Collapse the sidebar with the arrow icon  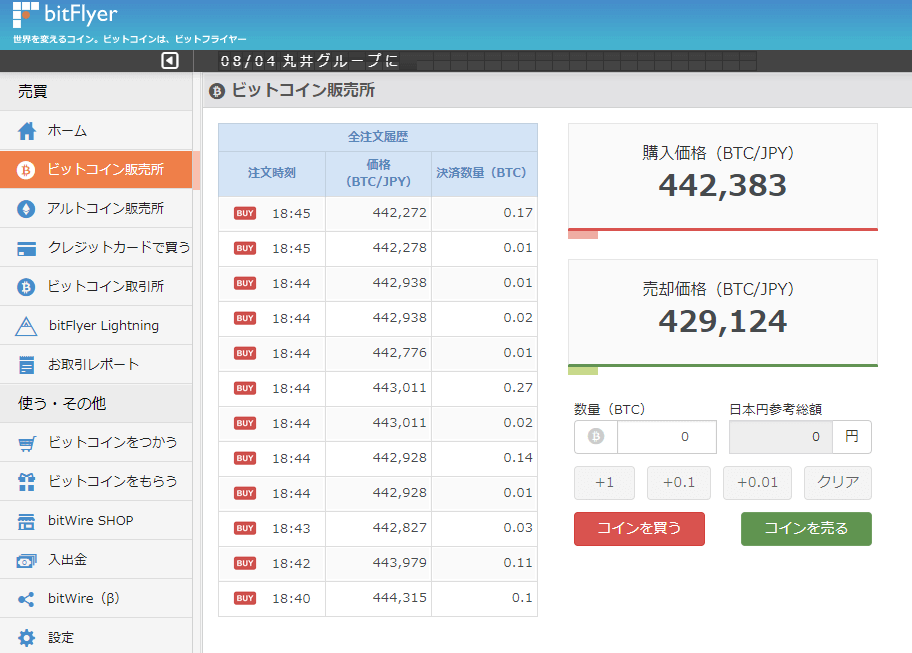170,60
